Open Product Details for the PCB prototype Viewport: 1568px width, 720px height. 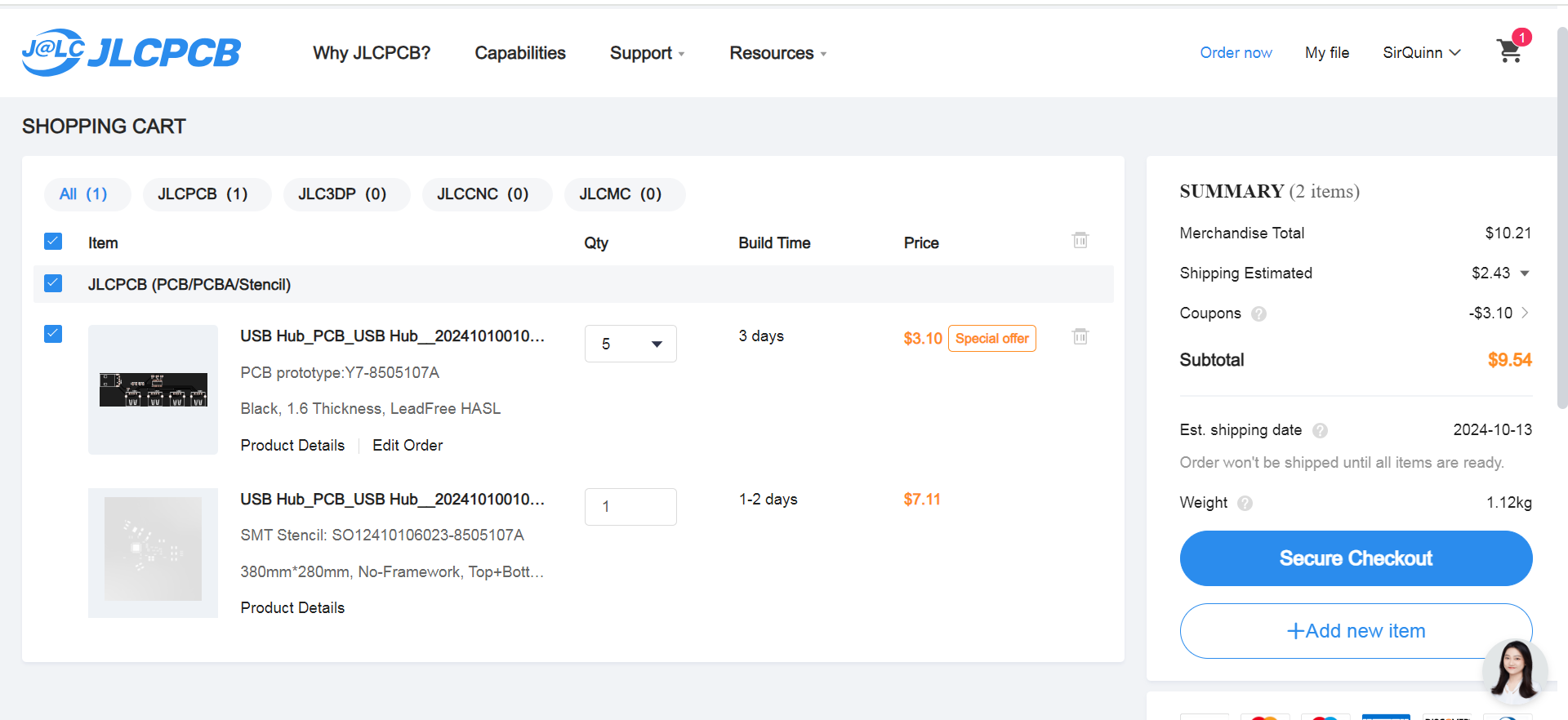[292, 446]
